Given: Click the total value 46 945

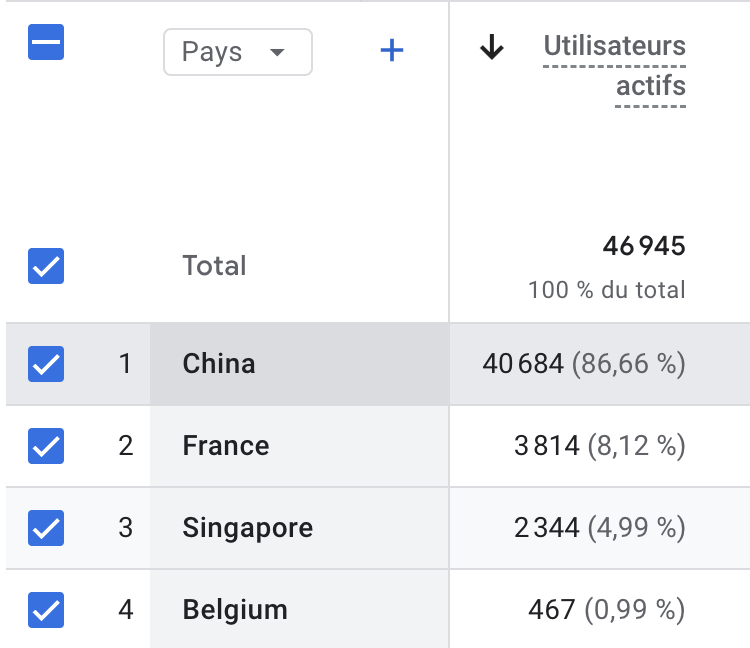Looking at the screenshot, I should [644, 246].
